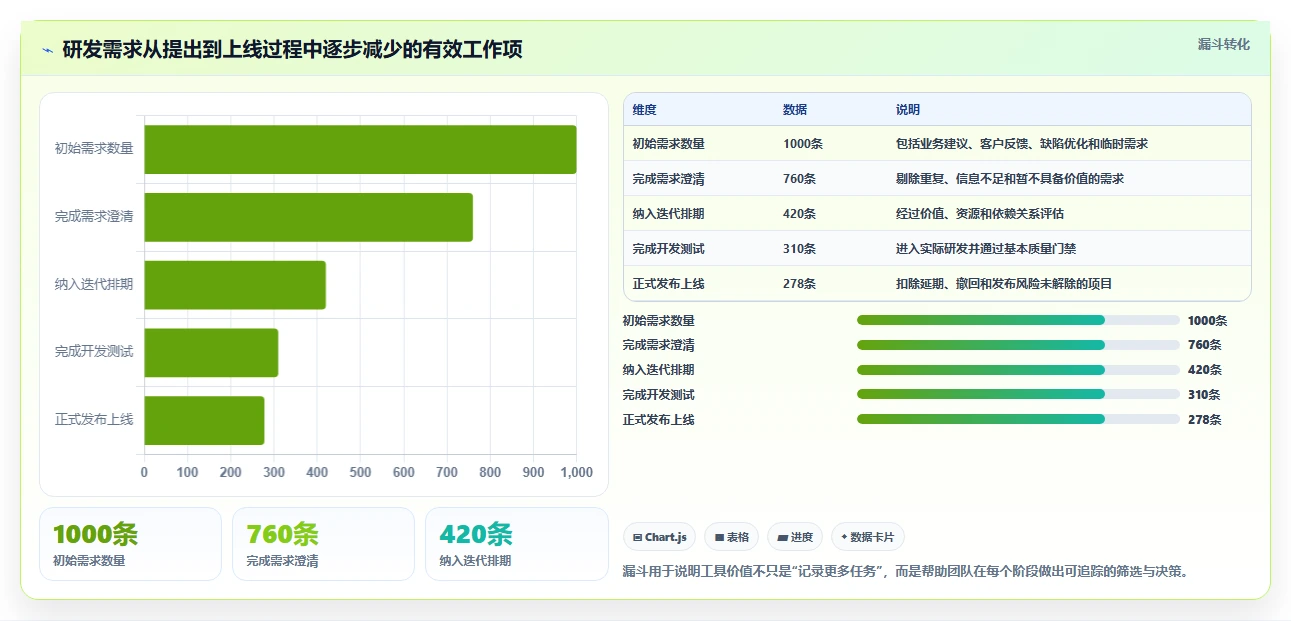1291x621 pixels.
Task: Click the x-axis label 1,000
Action: (x=575, y=473)
